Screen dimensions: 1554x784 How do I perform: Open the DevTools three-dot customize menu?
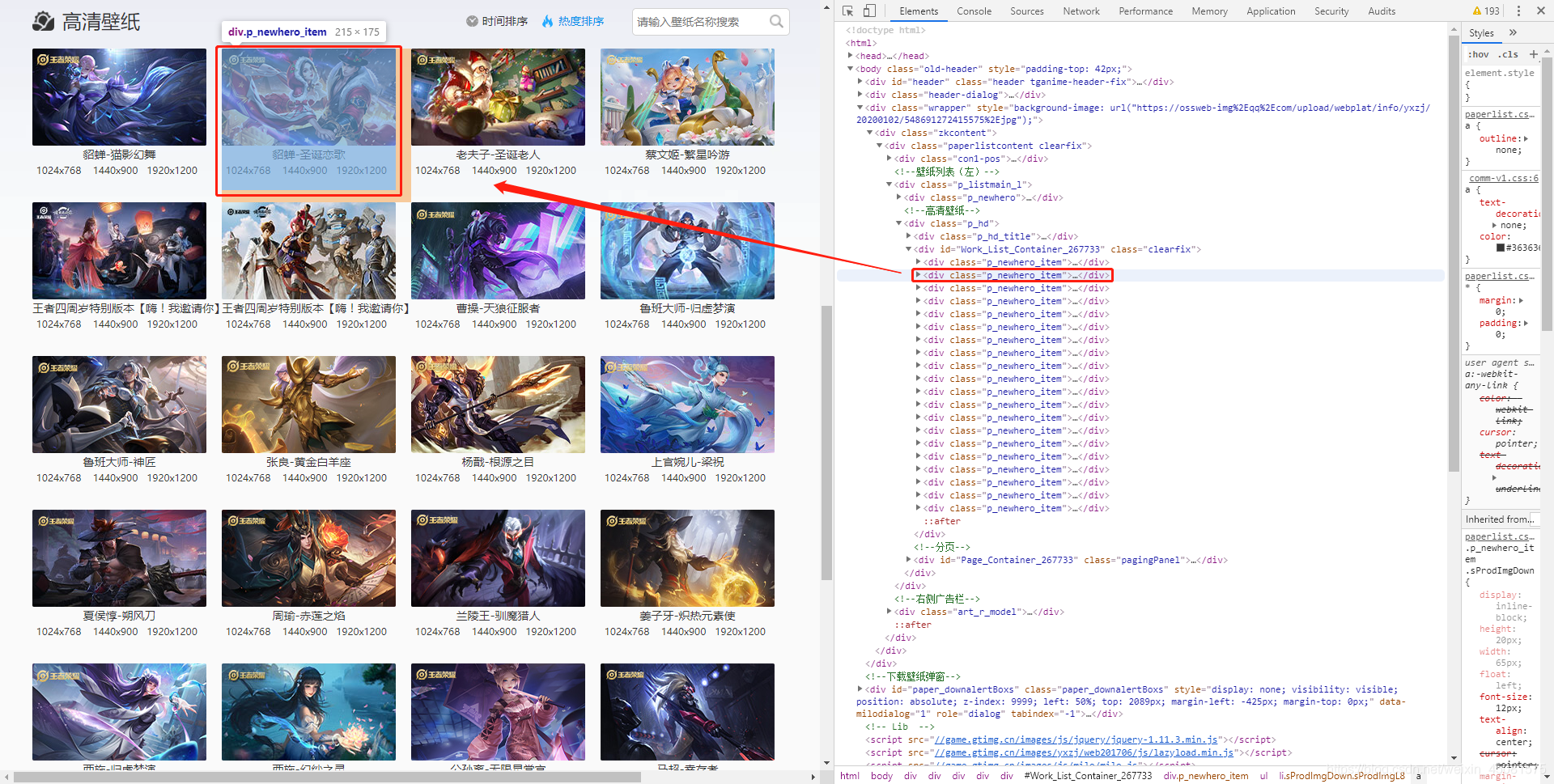[x=1518, y=11]
